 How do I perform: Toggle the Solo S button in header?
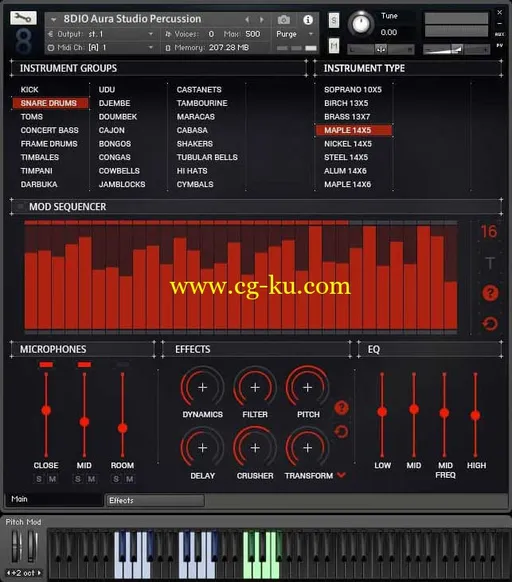334,20
